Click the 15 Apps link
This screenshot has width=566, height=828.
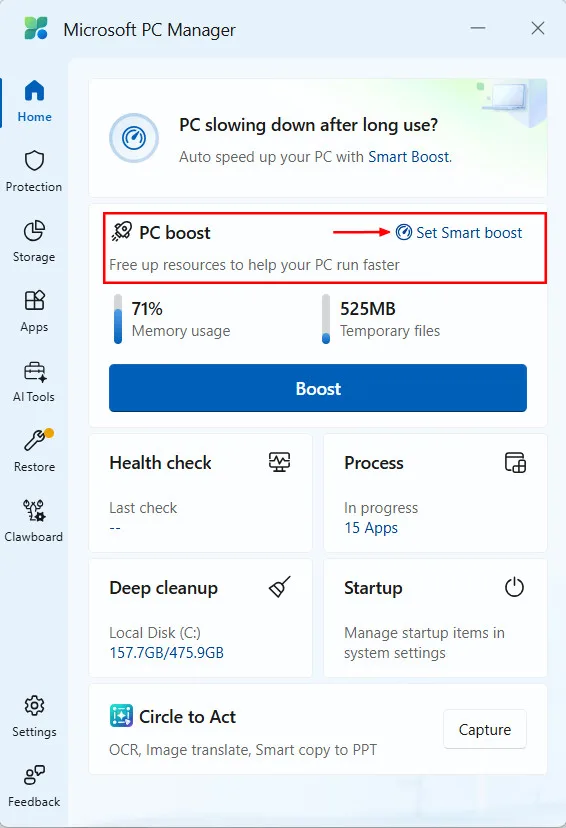[371, 528]
